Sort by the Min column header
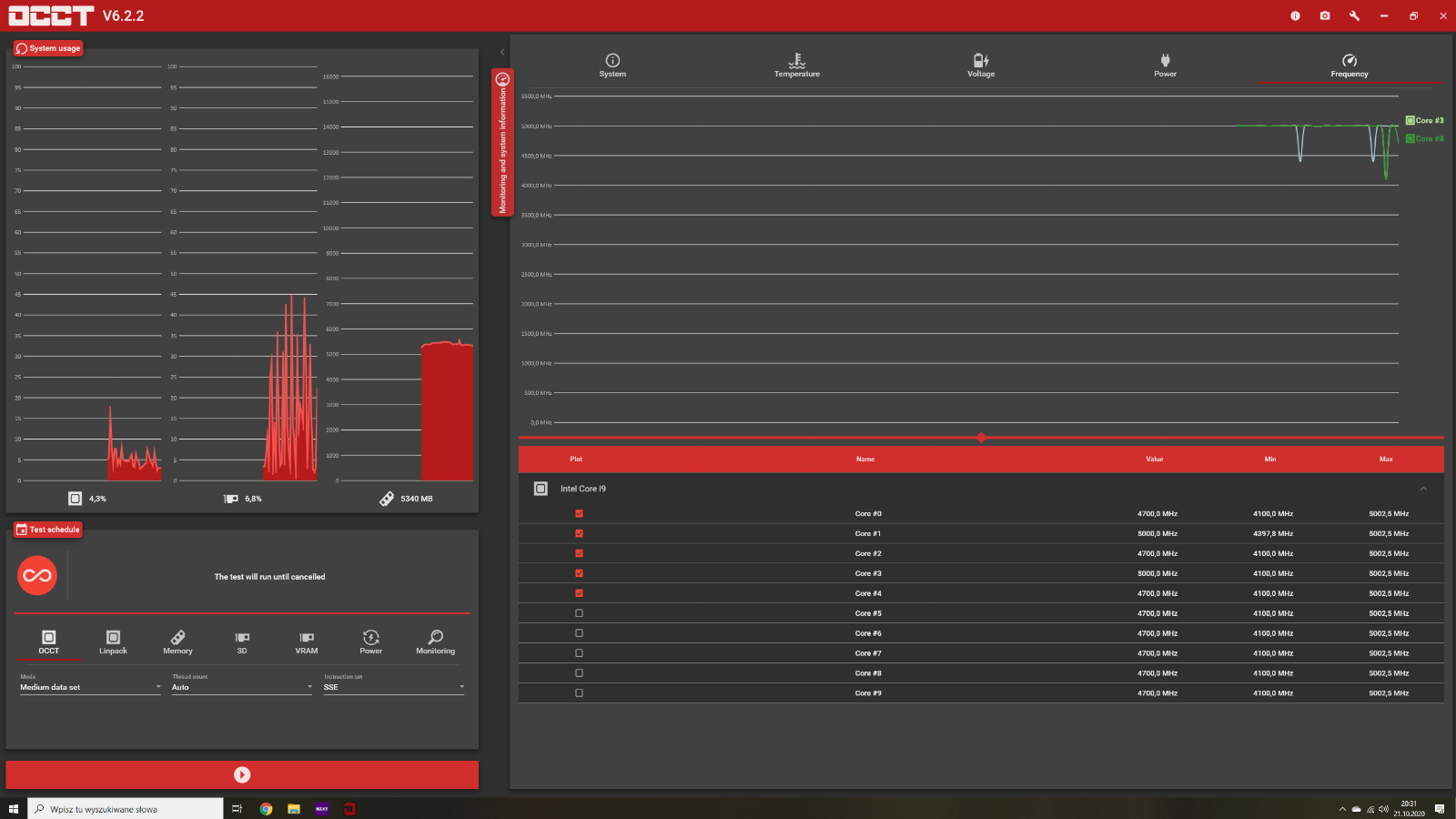 (x=1270, y=459)
